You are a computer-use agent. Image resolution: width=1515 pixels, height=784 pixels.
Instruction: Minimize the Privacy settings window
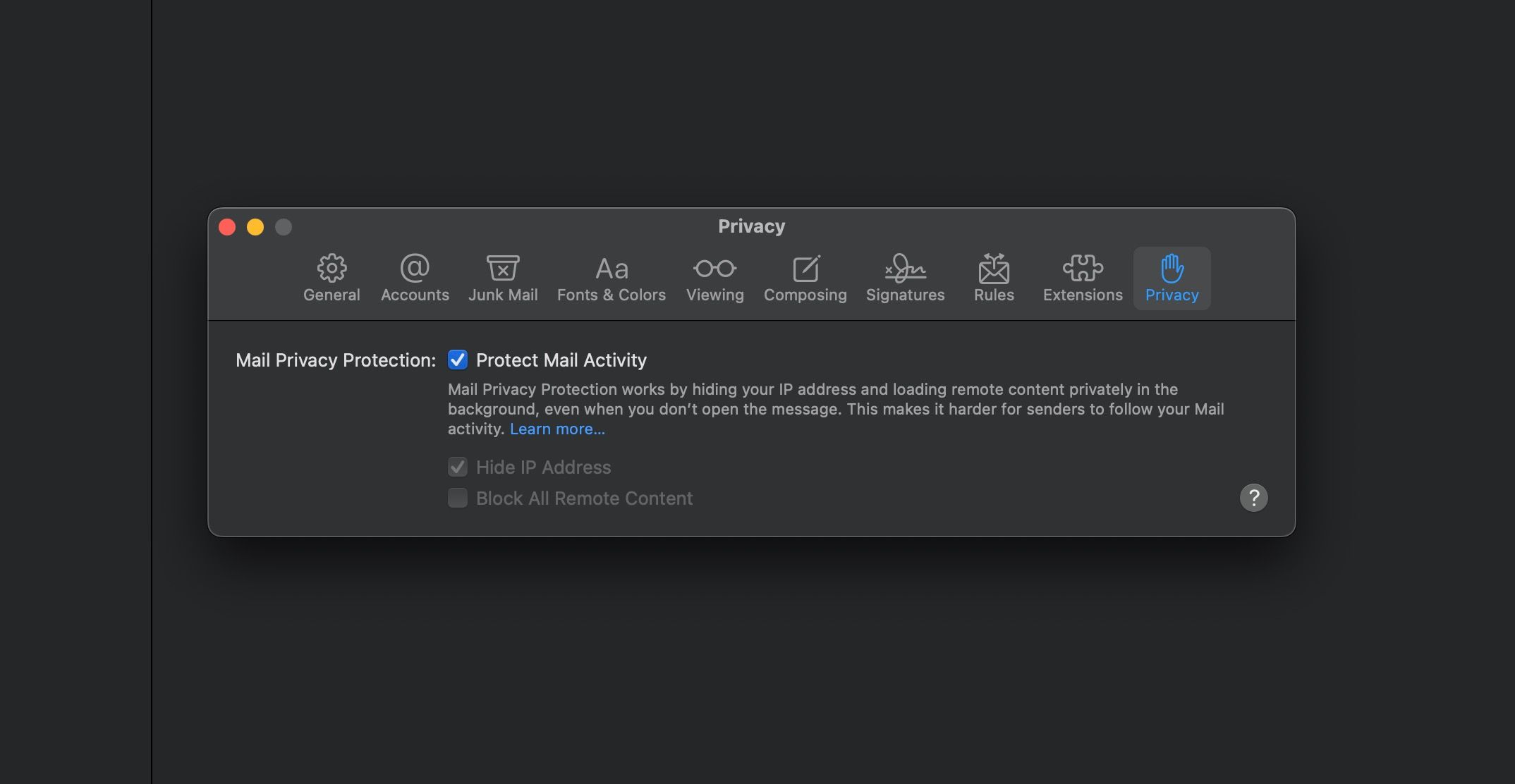[255, 227]
